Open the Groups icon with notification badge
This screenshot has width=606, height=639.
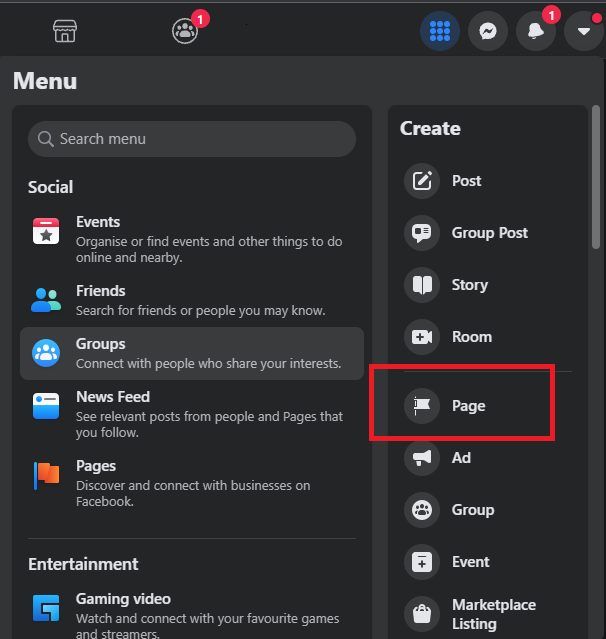[185, 31]
